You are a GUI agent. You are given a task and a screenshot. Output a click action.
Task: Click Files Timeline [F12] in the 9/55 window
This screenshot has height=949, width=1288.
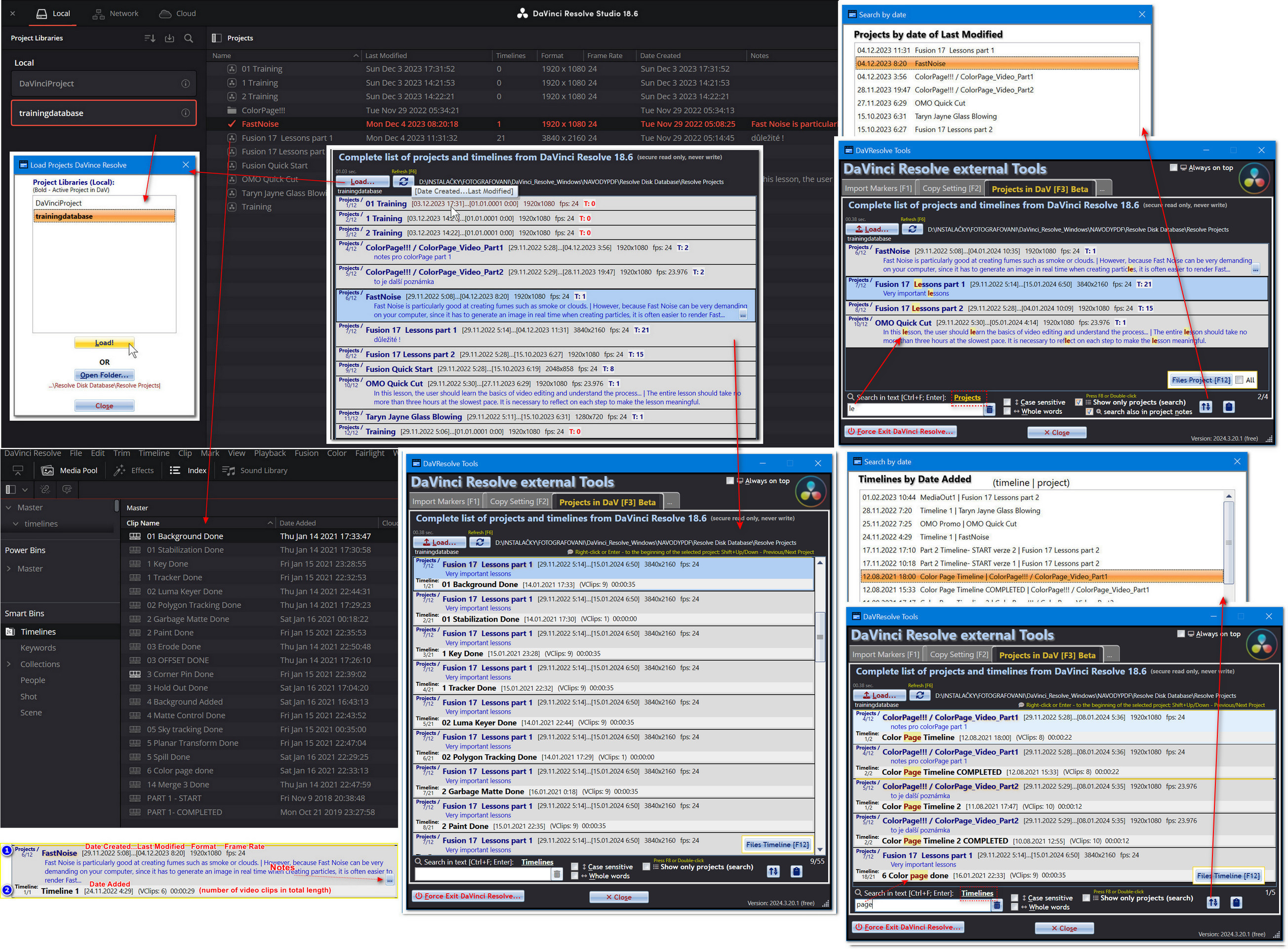[x=777, y=844]
